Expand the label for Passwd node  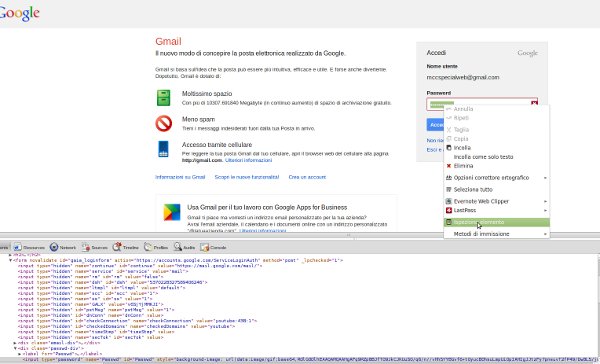[x=20, y=354]
